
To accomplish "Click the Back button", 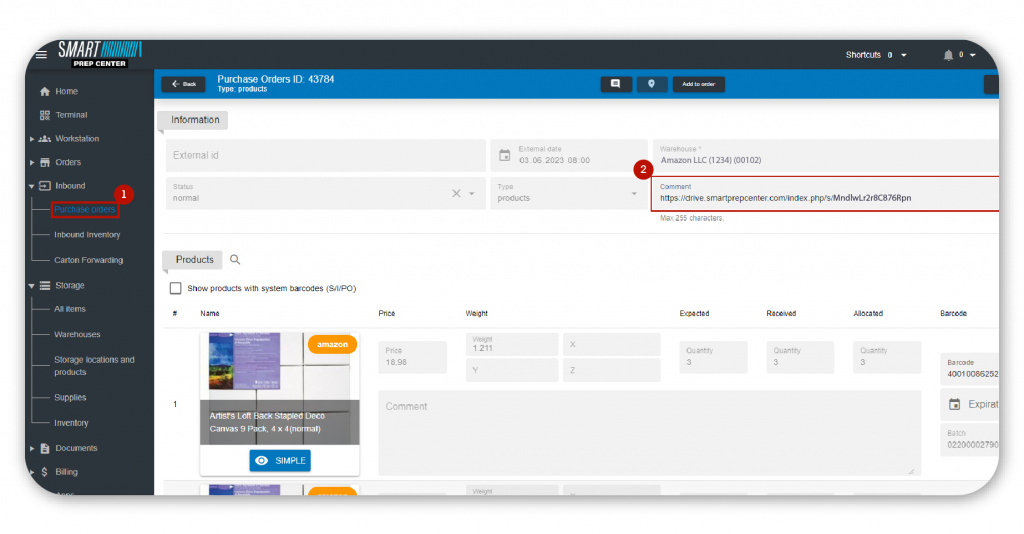I will coord(183,84).
